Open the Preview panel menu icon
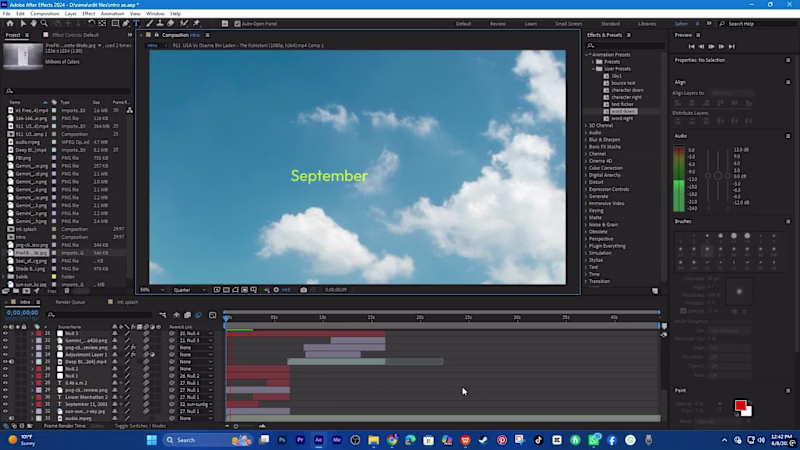Image resolution: width=800 pixels, height=450 pixels. [698, 35]
